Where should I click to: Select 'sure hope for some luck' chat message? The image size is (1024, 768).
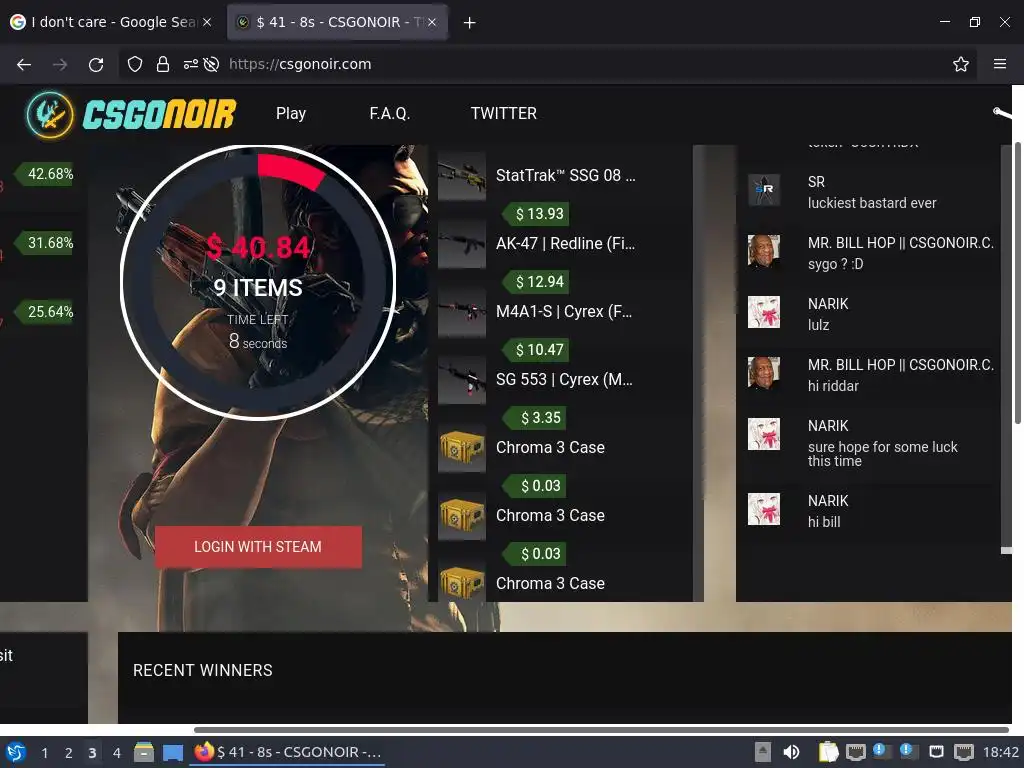click(882, 454)
